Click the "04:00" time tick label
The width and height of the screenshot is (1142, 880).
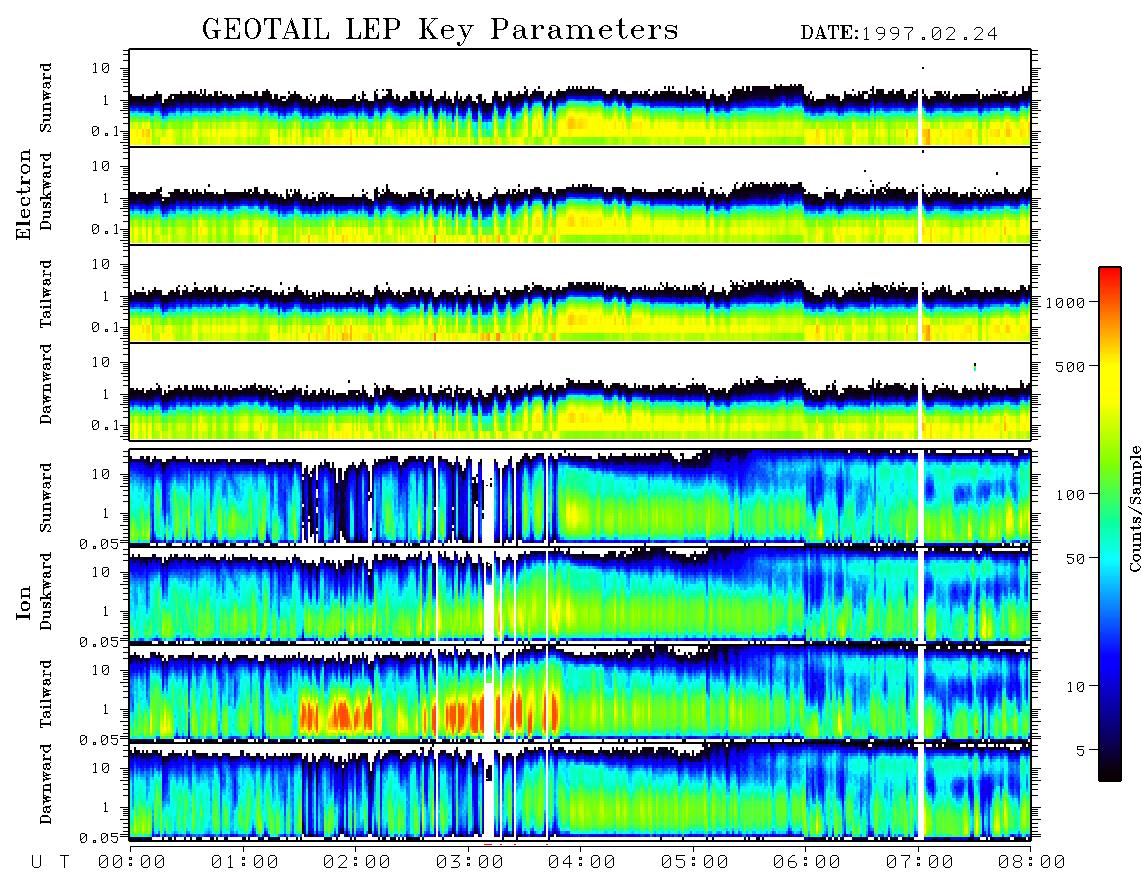point(582,863)
